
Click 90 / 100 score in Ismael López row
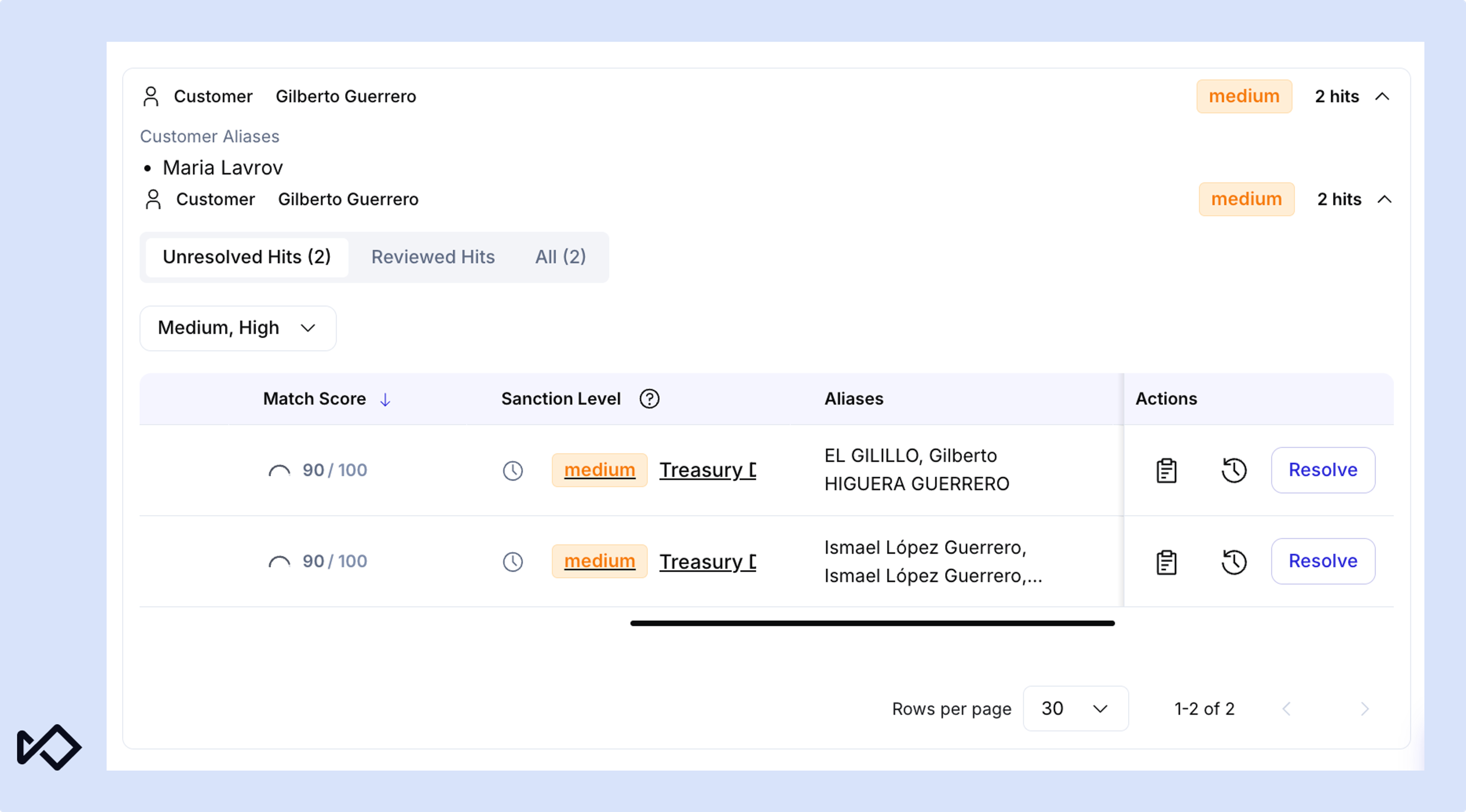(335, 561)
